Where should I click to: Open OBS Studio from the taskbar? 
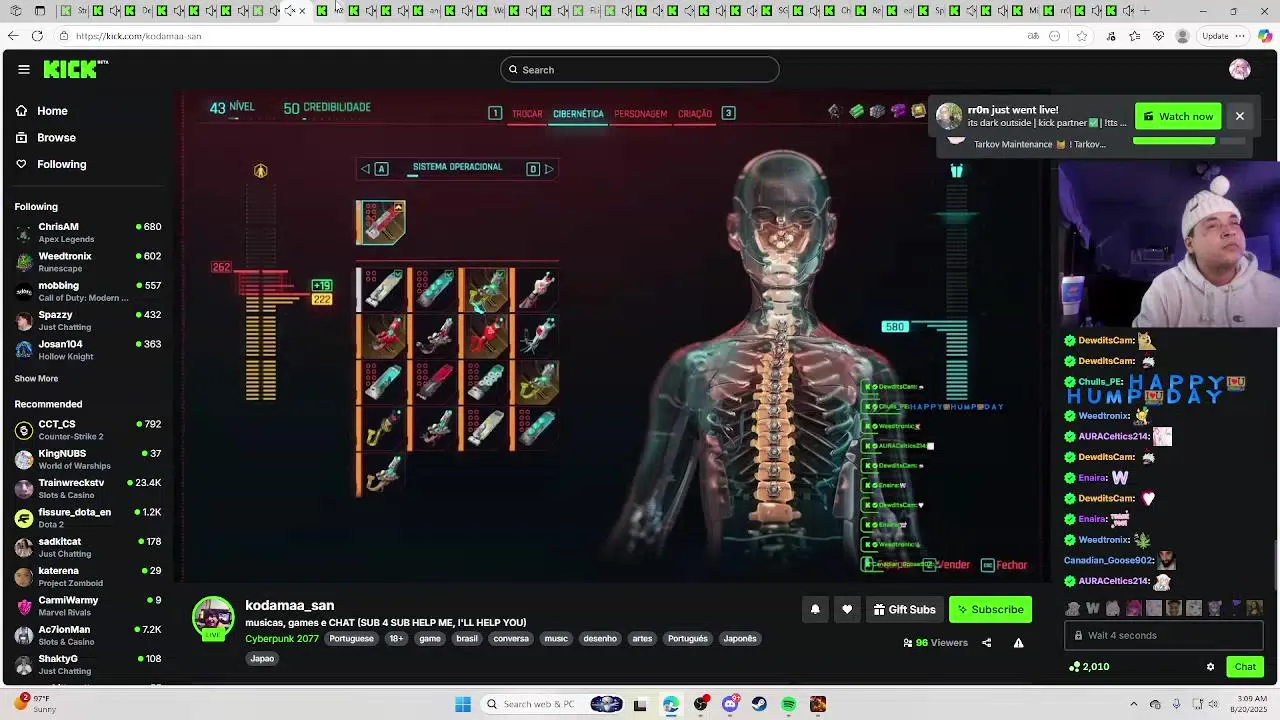[x=701, y=704]
